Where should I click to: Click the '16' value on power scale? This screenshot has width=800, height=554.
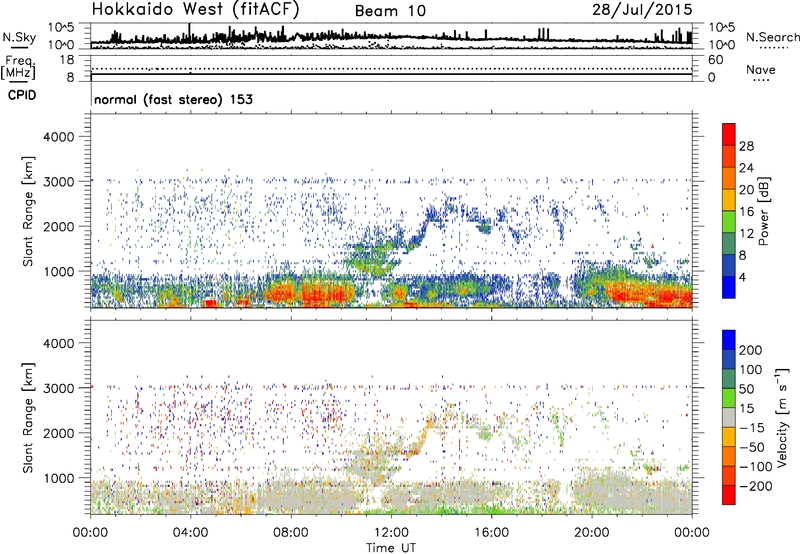pos(746,212)
